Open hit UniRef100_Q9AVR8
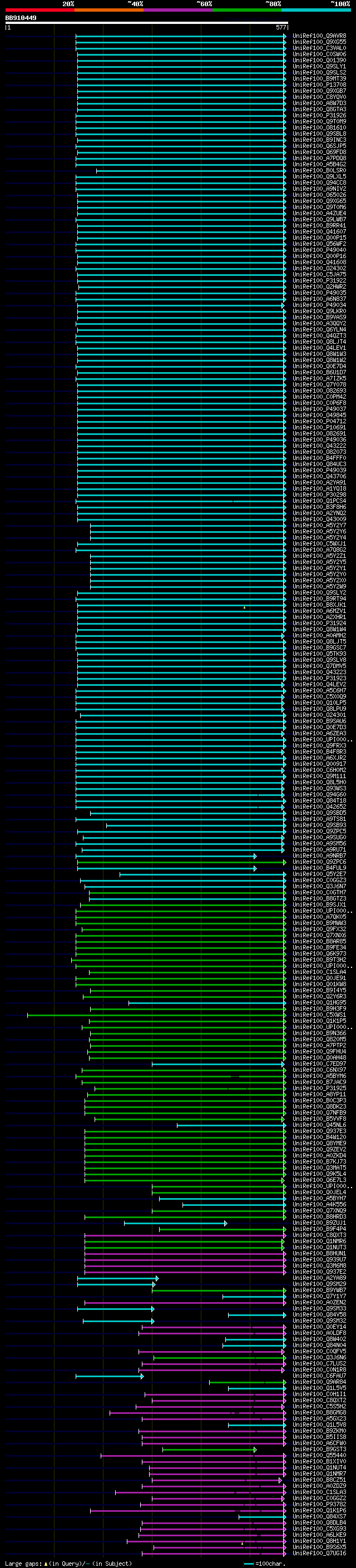This screenshot has height=1568, width=356. click(x=319, y=36)
